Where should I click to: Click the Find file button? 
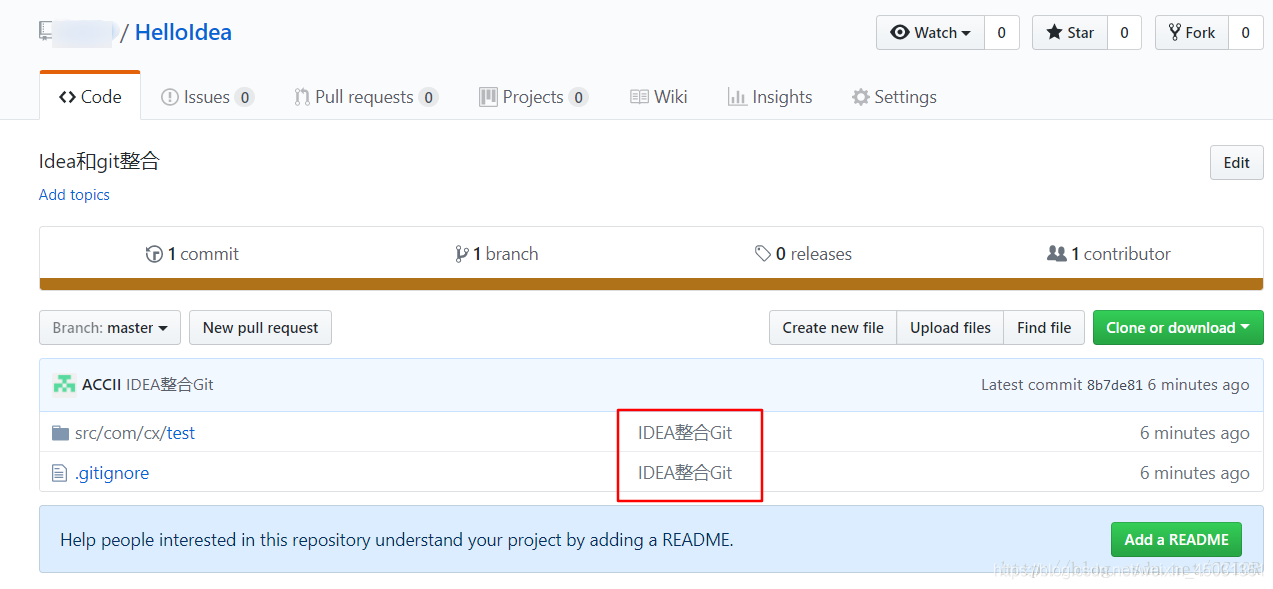(x=1044, y=328)
